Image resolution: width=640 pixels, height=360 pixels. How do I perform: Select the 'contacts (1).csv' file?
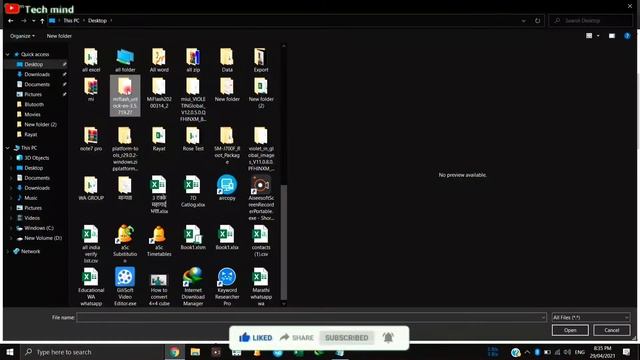[261, 241]
